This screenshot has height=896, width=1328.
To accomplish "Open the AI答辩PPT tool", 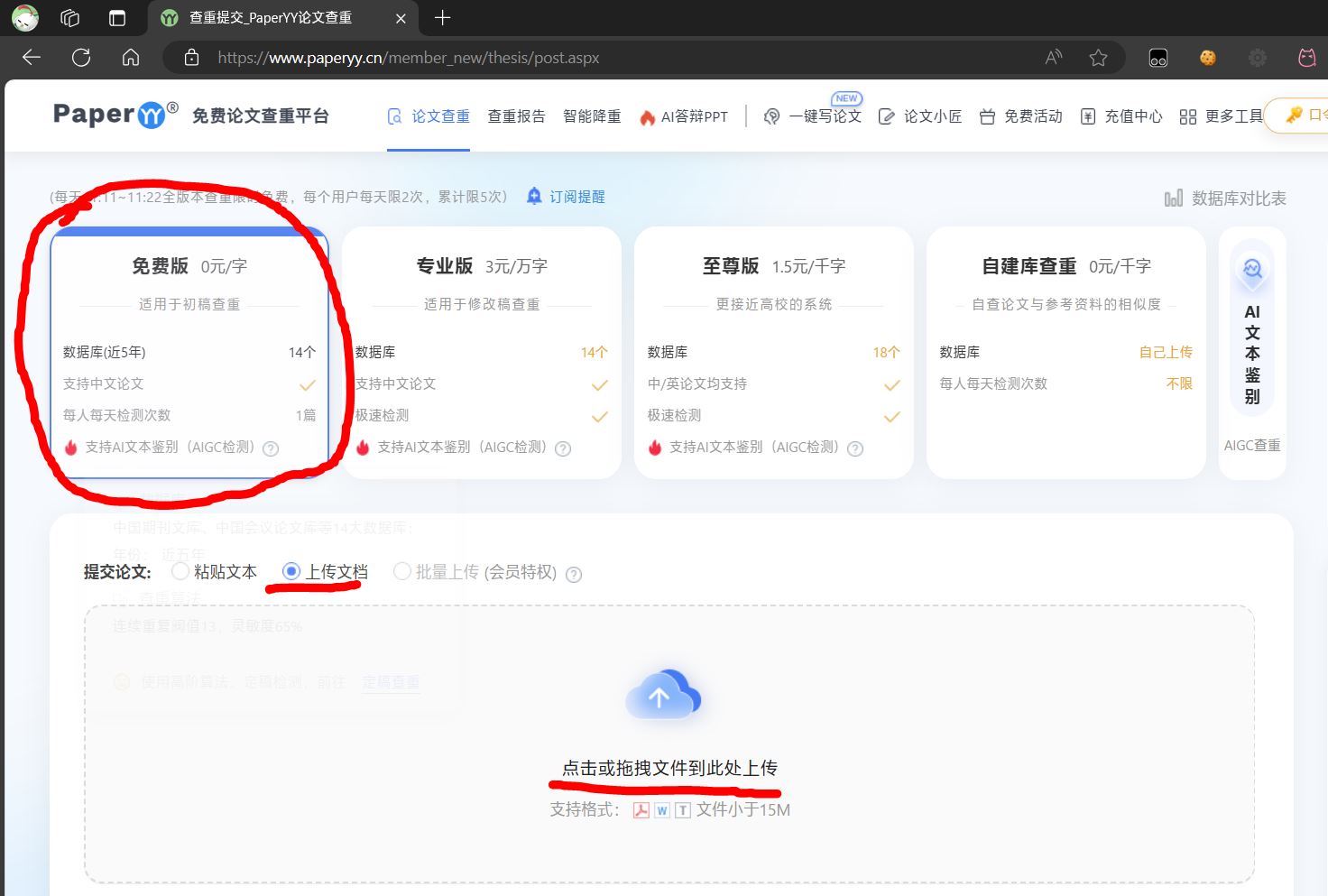I will click(x=695, y=115).
